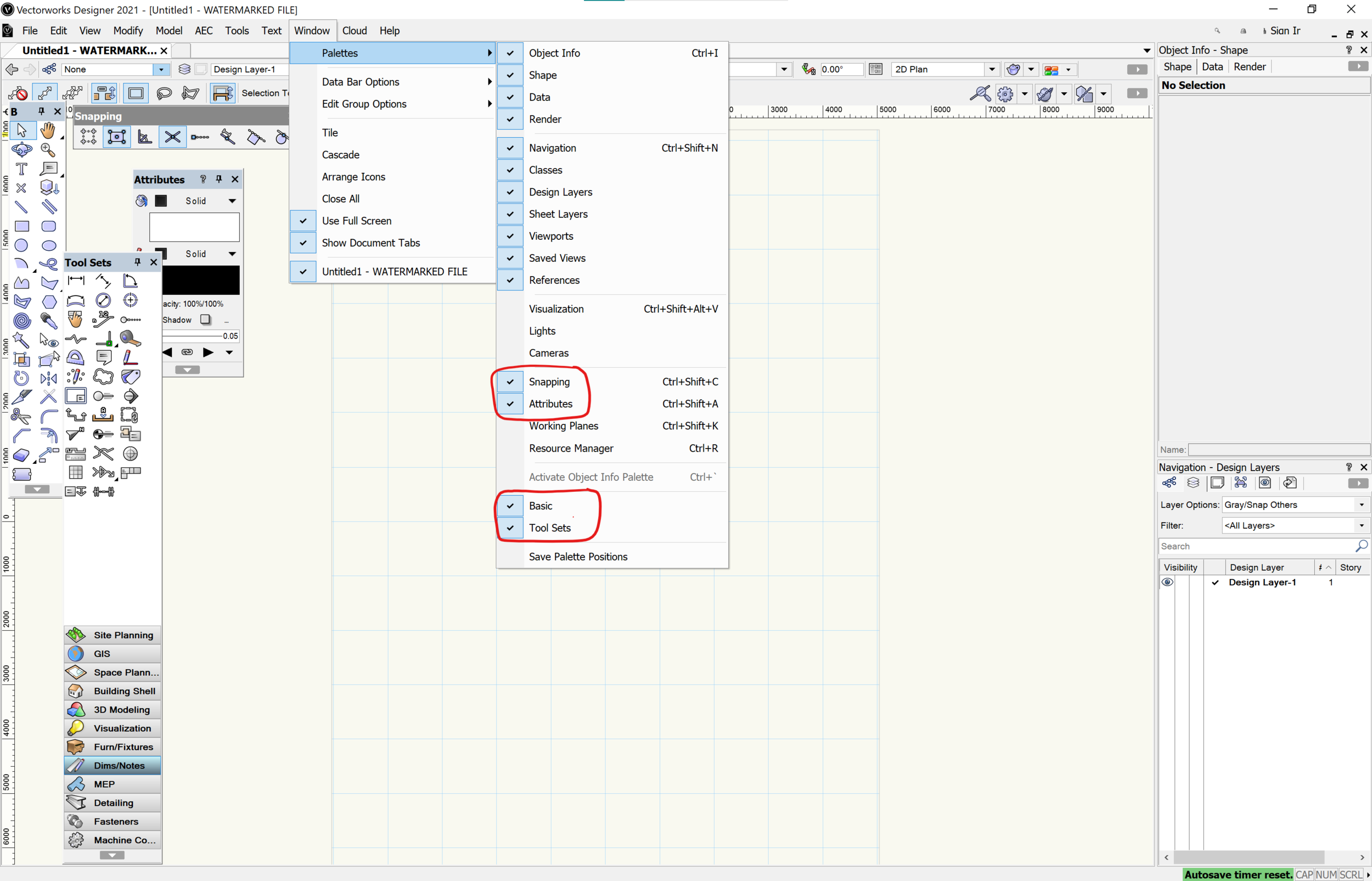Select the Selection arrow tool in Basic palette
Screen dimensions: 1372x881
[x=22, y=131]
